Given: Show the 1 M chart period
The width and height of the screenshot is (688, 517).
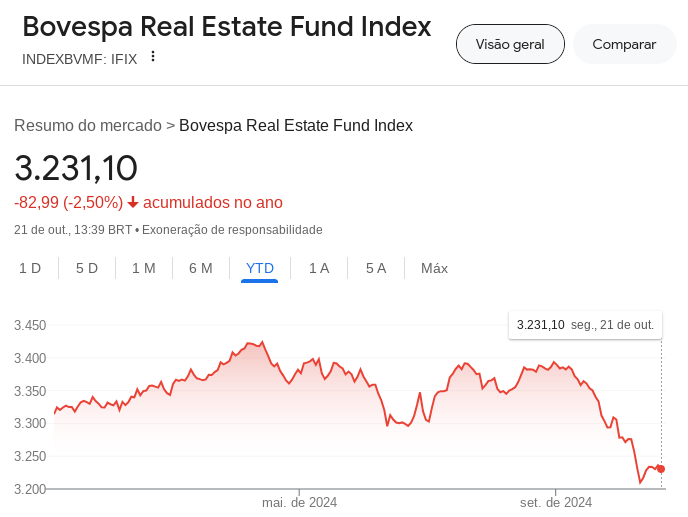Looking at the screenshot, I should tap(144, 268).
